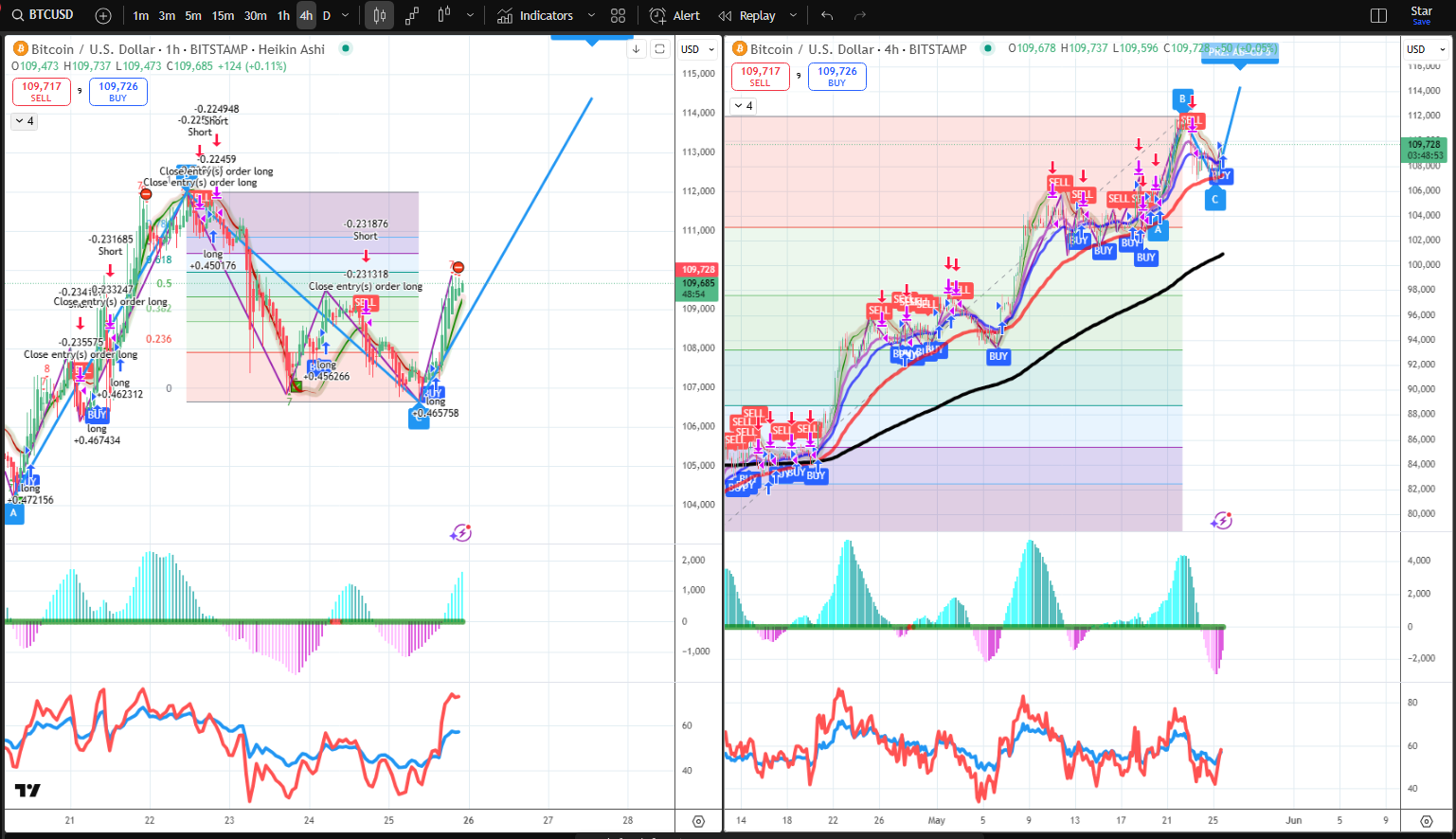Expand the indicator legend on 1h chart

24,121
